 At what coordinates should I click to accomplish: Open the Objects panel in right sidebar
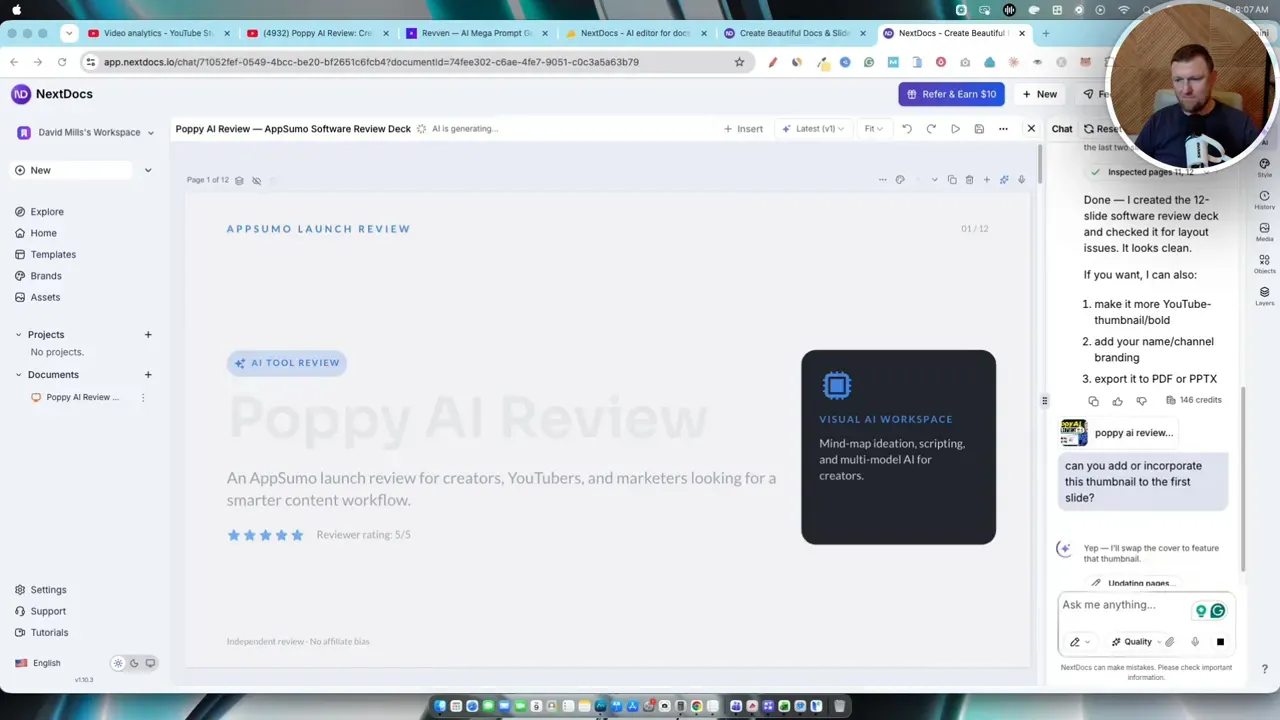point(1264,264)
